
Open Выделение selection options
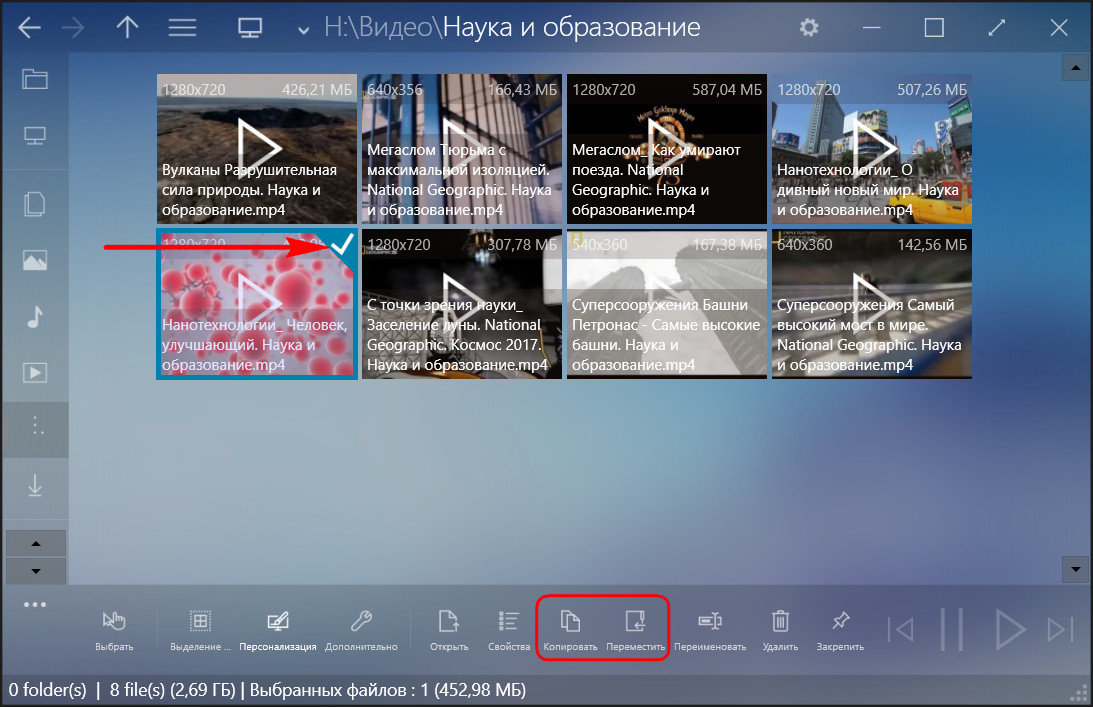click(200, 630)
